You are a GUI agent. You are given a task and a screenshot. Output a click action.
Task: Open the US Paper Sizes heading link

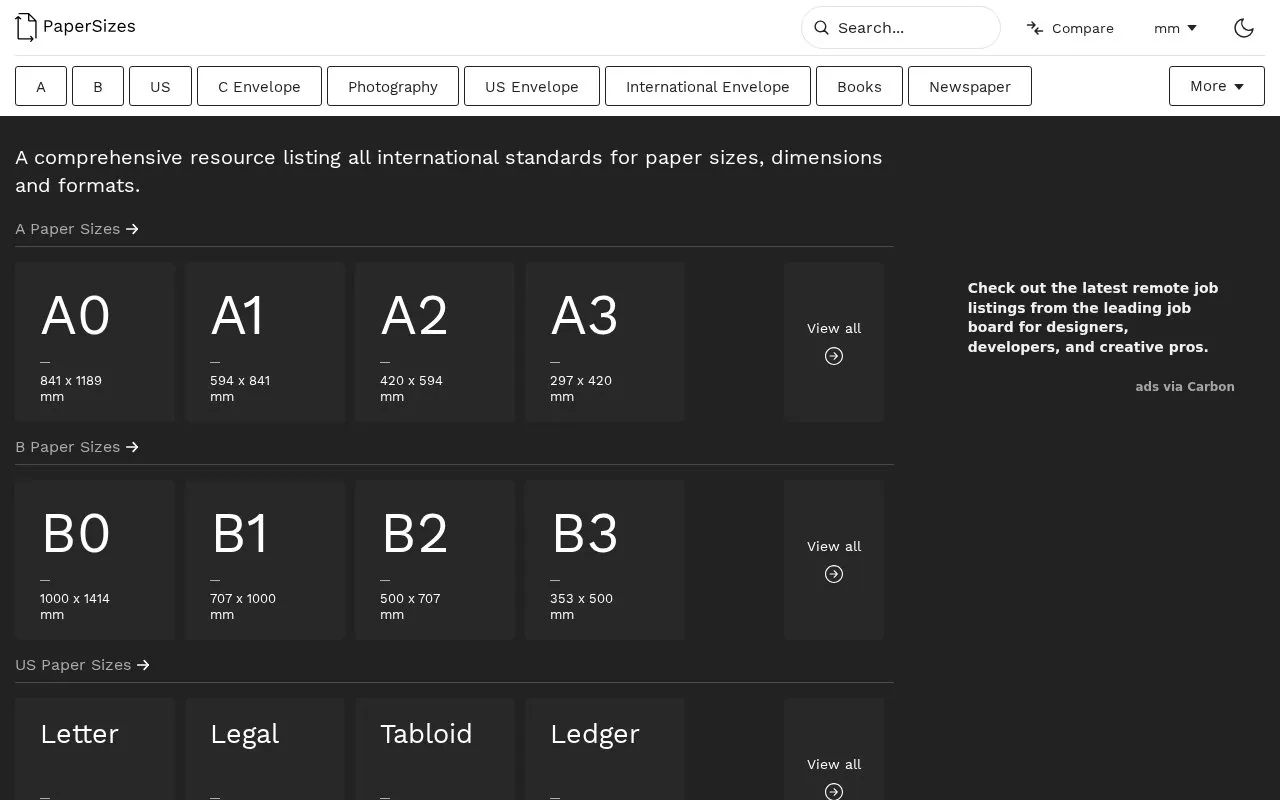point(83,665)
